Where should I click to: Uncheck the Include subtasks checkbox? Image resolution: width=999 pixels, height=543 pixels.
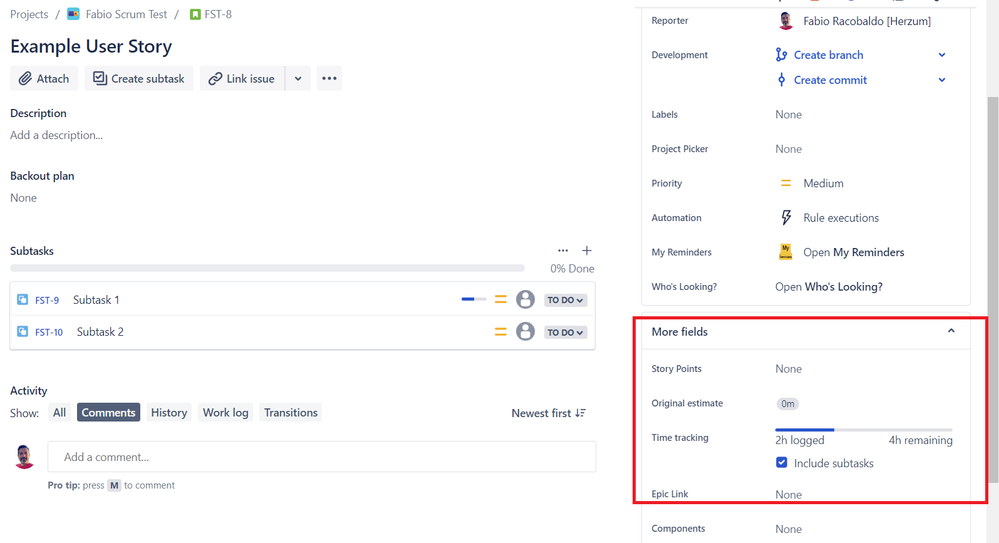click(781, 463)
